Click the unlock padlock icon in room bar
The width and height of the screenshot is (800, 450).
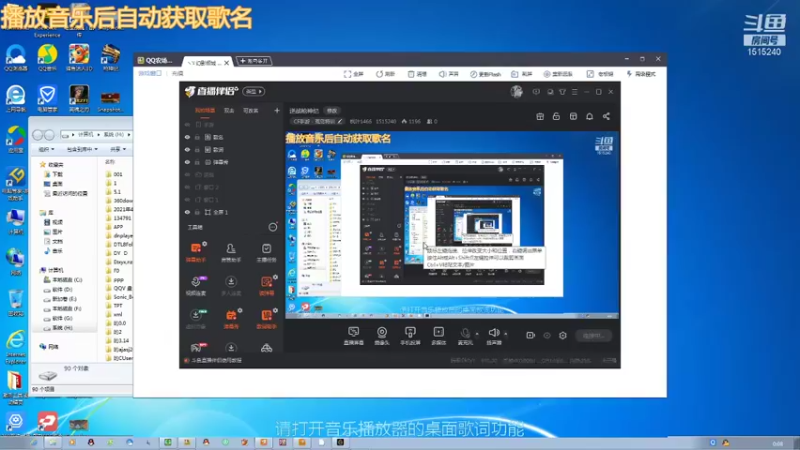(556, 116)
